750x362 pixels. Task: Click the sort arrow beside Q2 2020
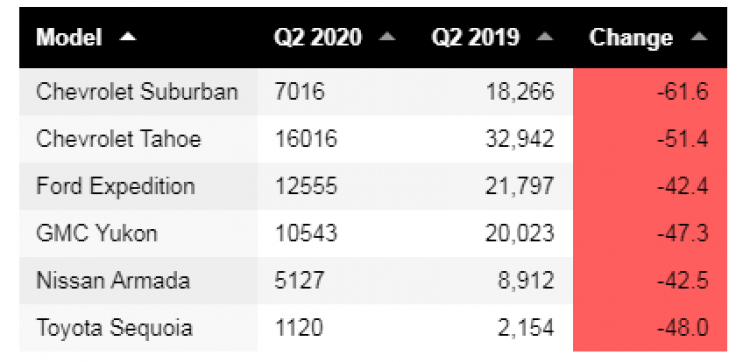(x=387, y=36)
